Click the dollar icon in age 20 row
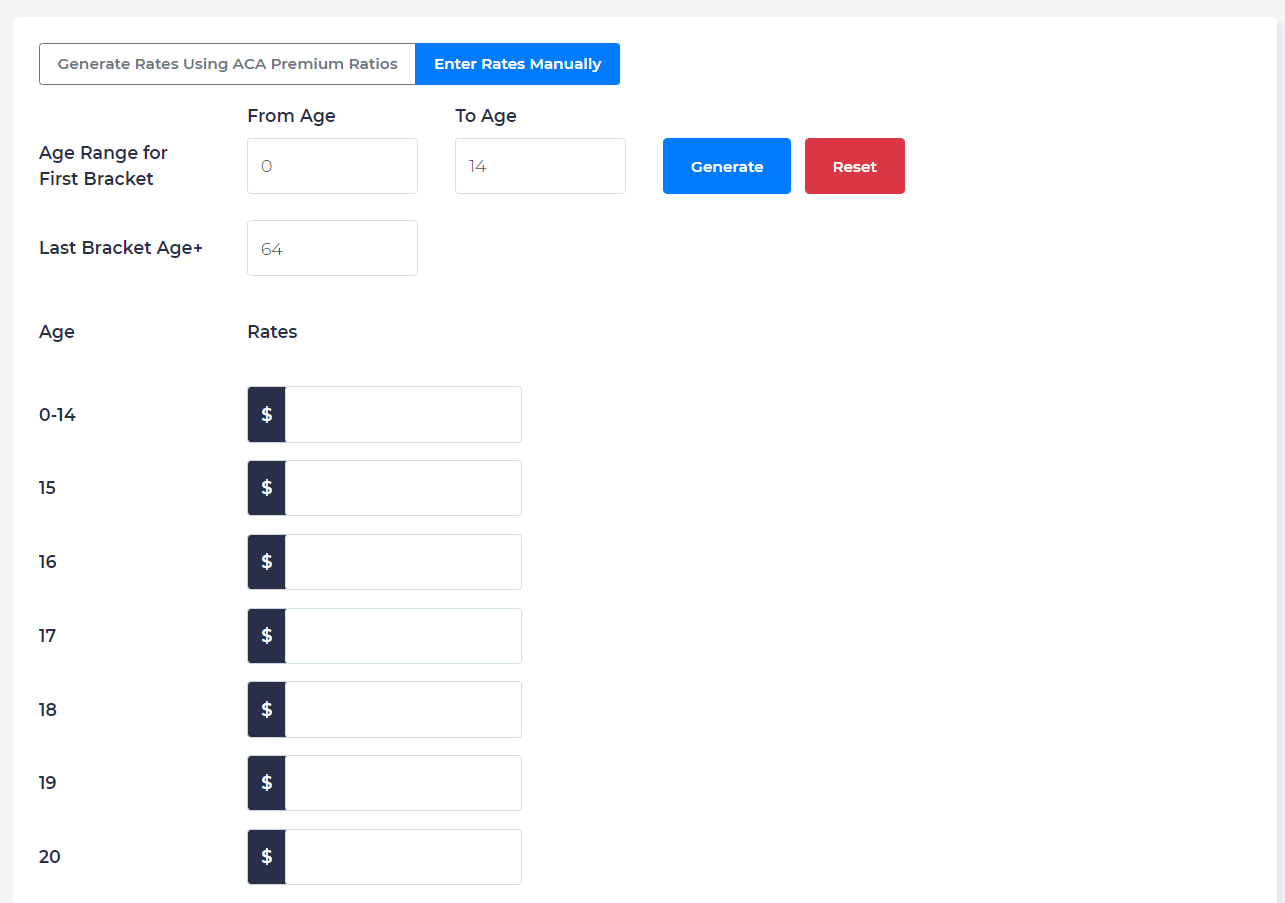The image size is (1285, 903). [267, 857]
